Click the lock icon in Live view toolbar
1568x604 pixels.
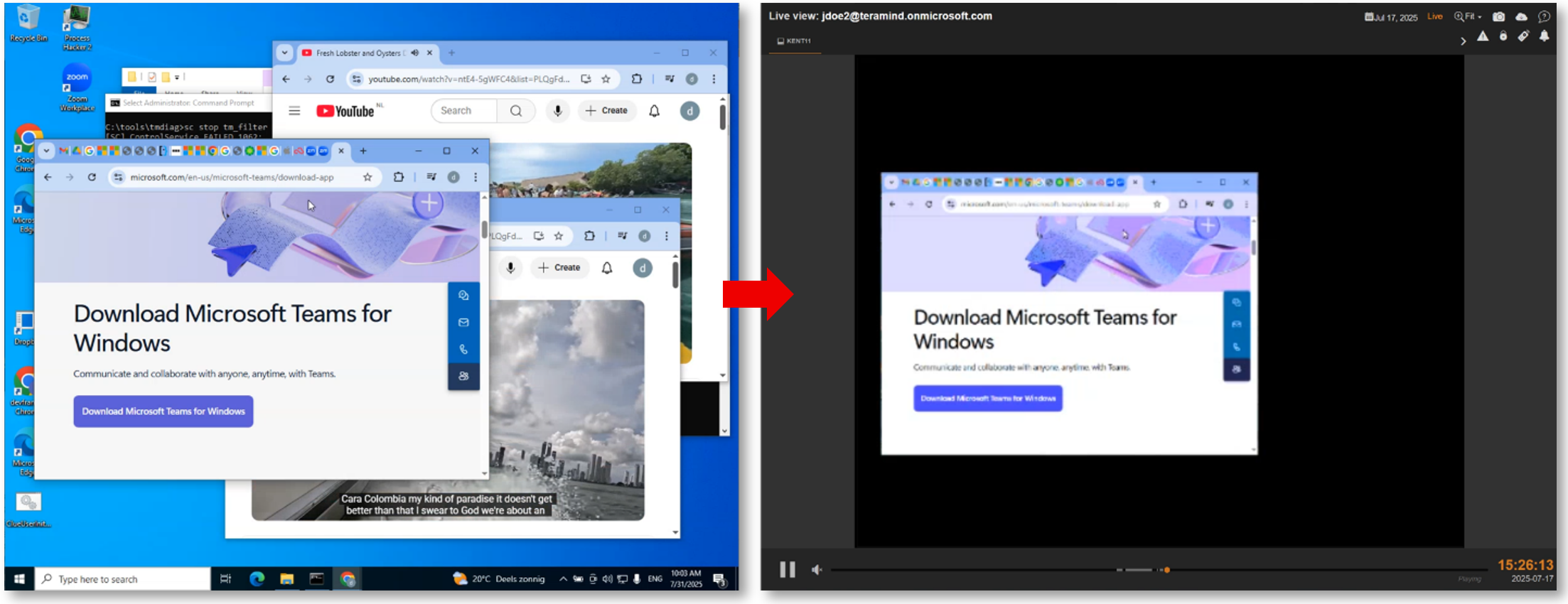[x=1503, y=36]
